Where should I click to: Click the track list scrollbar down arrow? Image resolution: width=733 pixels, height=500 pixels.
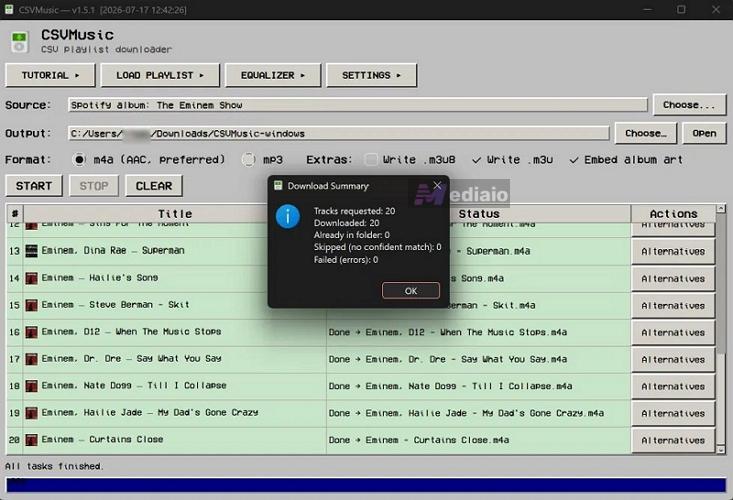click(721, 450)
